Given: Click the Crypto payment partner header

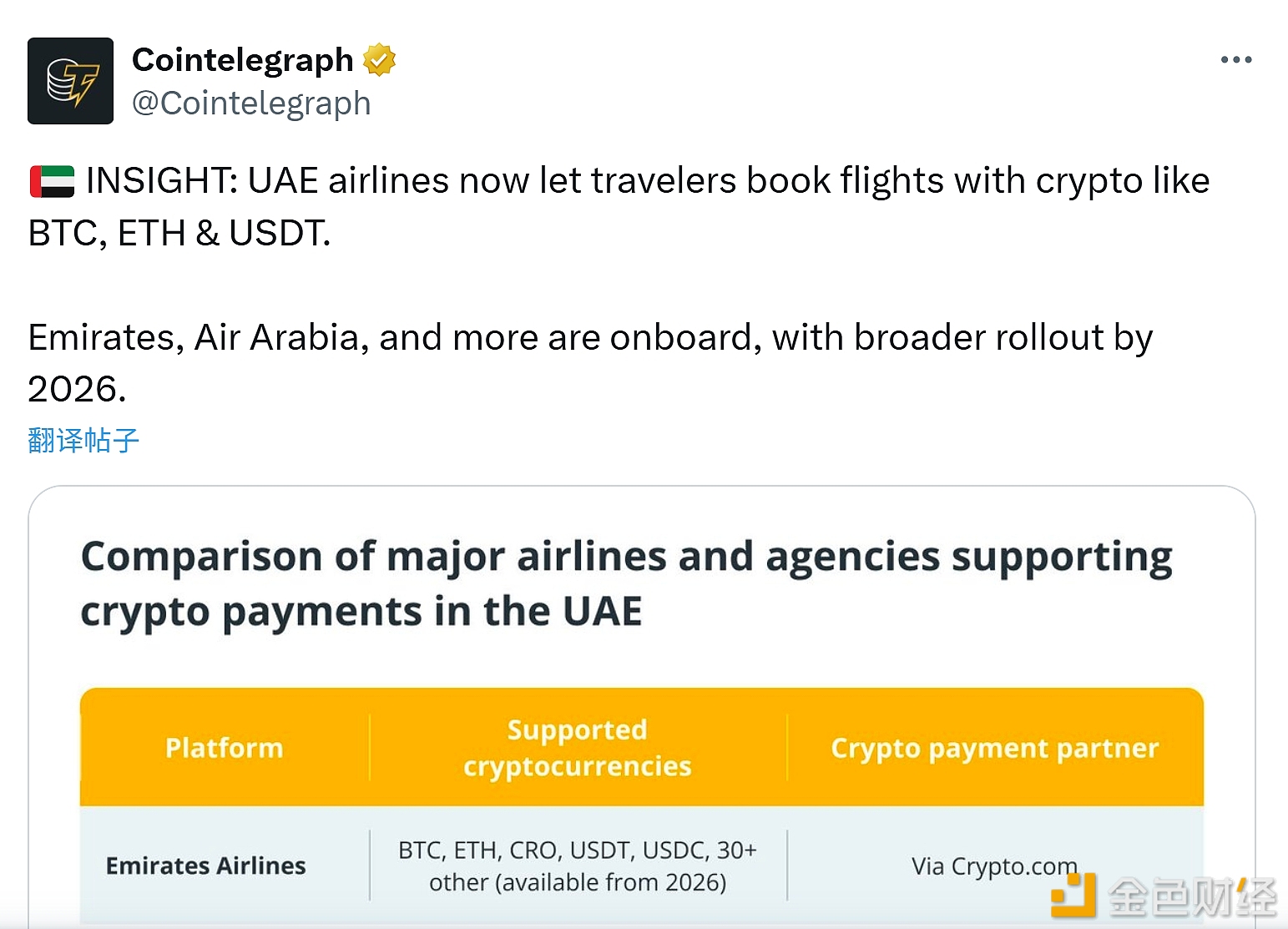Looking at the screenshot, I should [994, 748].
